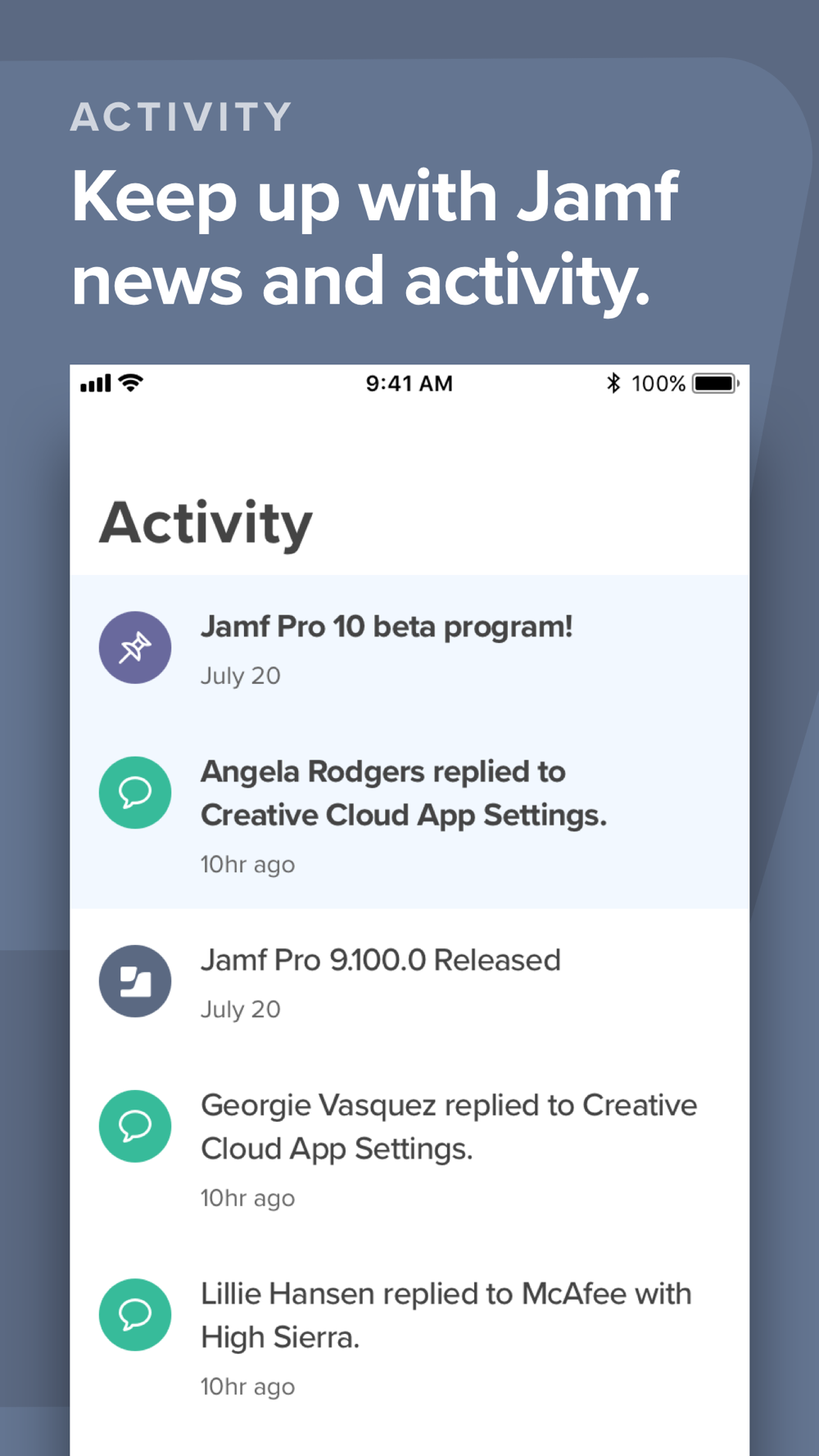Image resolution: width=819 pixels, height=1456 pixels.
Task: Open Lillie Hansen replied to McAfee item
Action: tap(409, 1336)
